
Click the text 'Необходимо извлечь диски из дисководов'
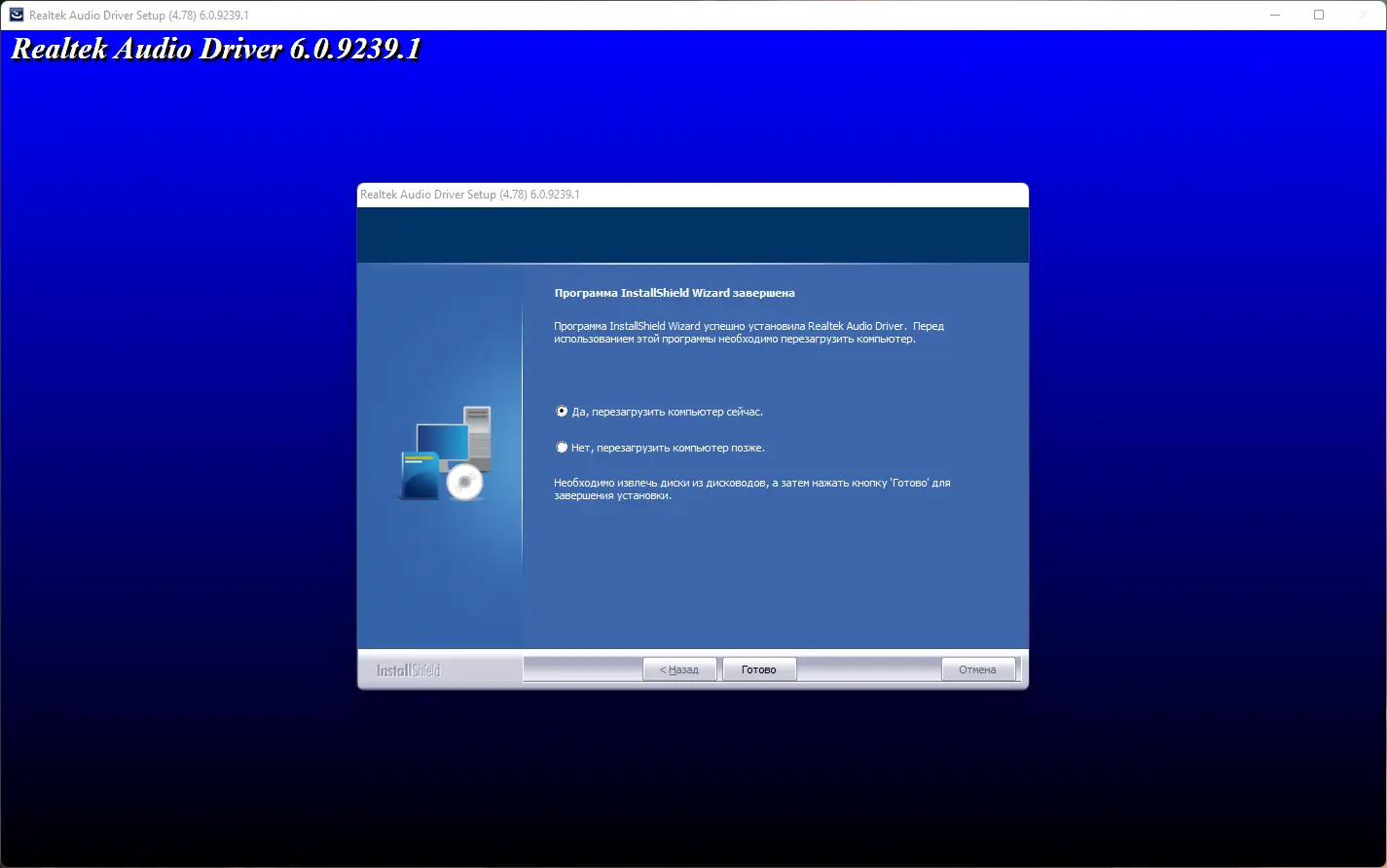[x=660, y=483]
